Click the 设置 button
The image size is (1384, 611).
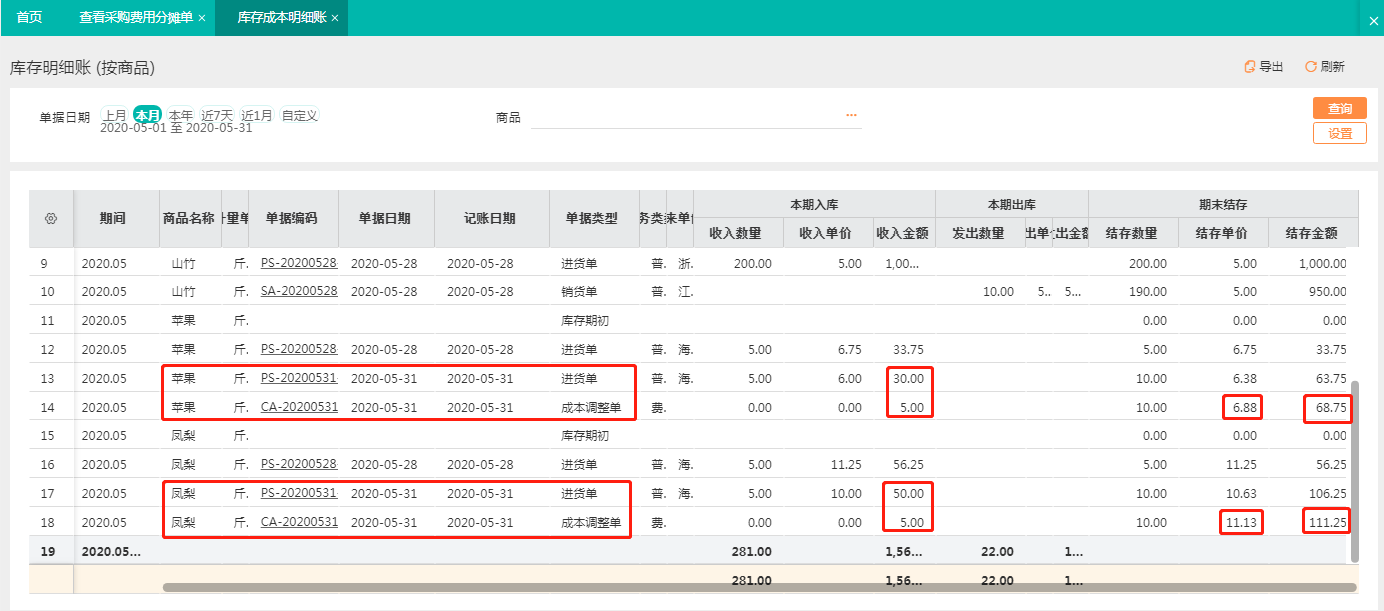pos(1340,133)
